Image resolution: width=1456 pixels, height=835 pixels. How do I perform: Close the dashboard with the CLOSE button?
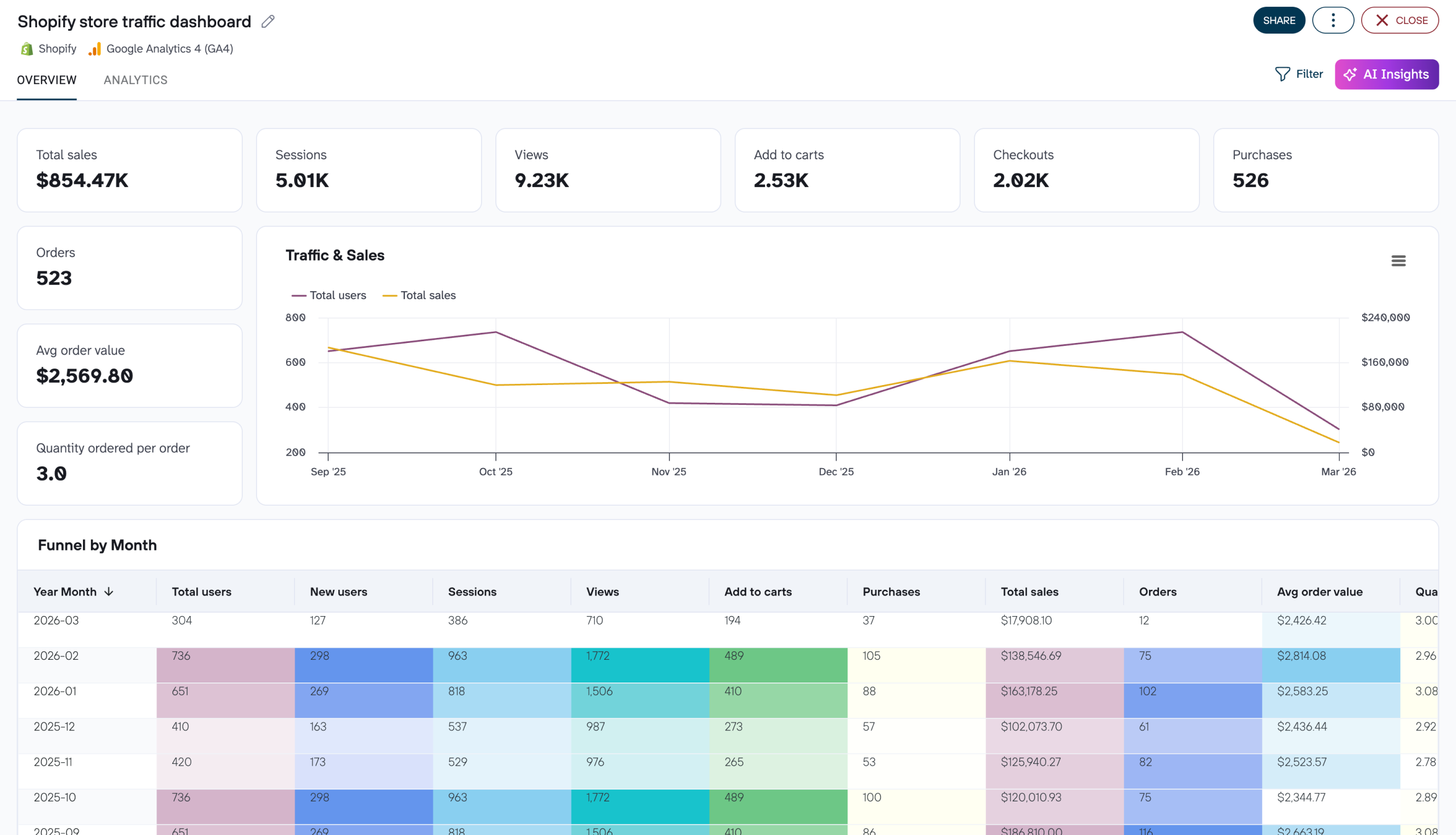pos(1399,19)
